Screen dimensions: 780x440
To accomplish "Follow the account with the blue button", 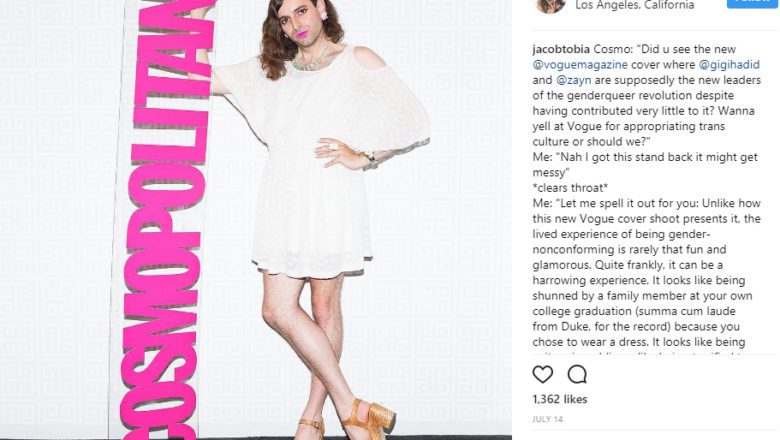I will [752, 3].
